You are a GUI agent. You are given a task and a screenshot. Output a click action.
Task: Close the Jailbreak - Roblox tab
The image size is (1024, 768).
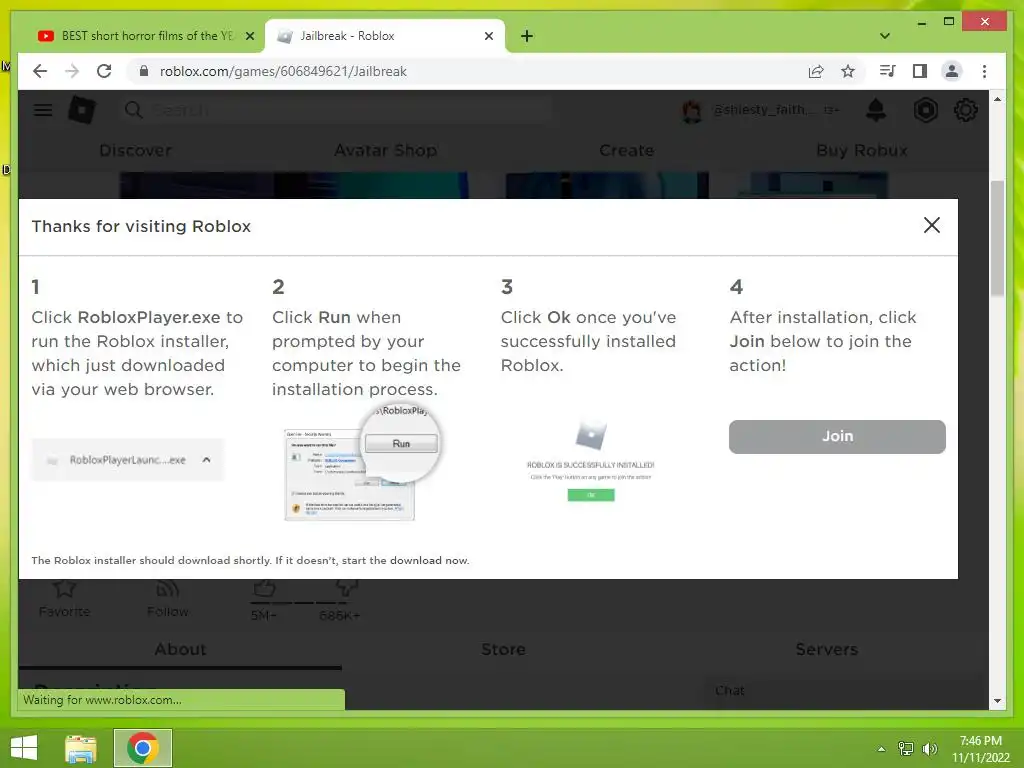[x=488, y=36]
